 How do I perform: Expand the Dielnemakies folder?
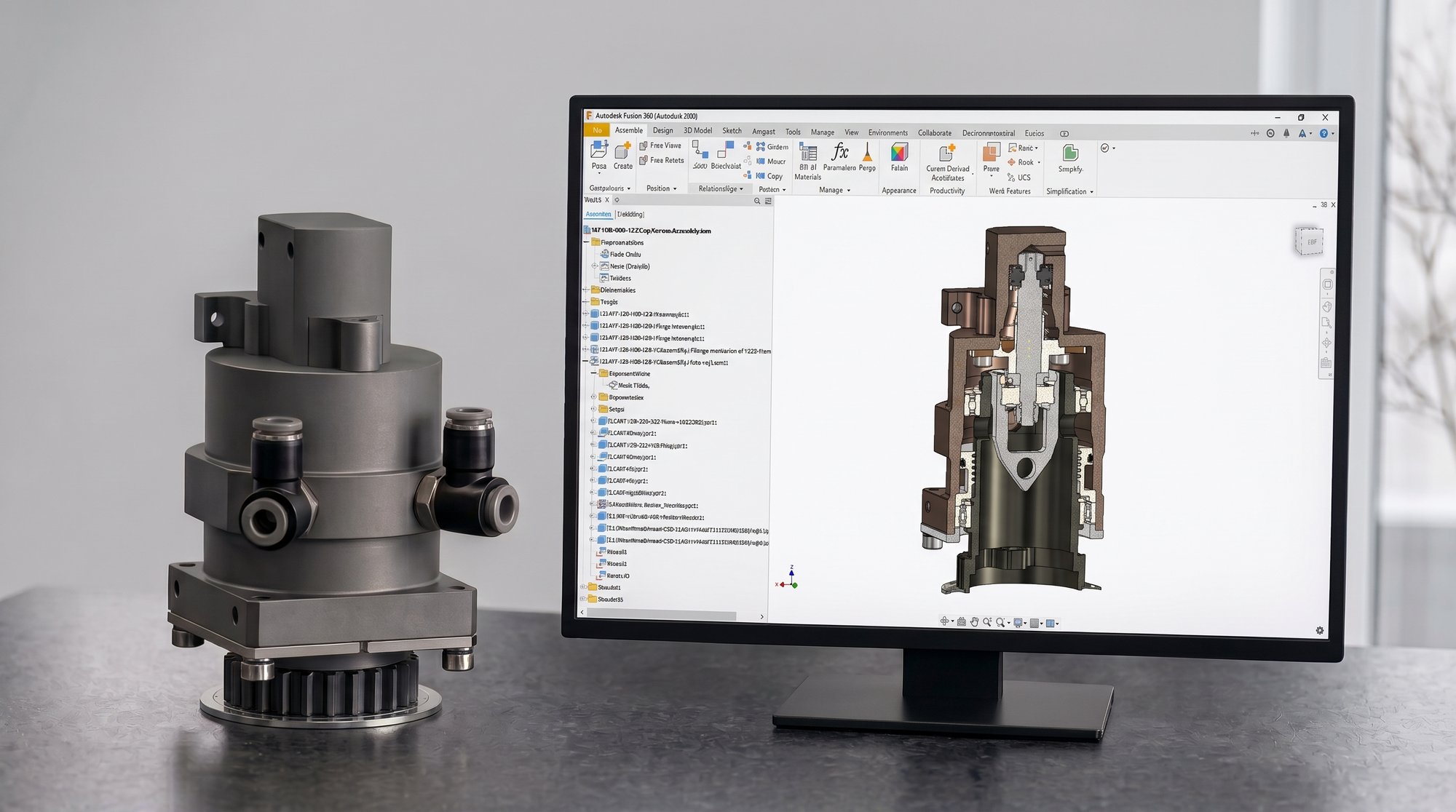(585, 290)
